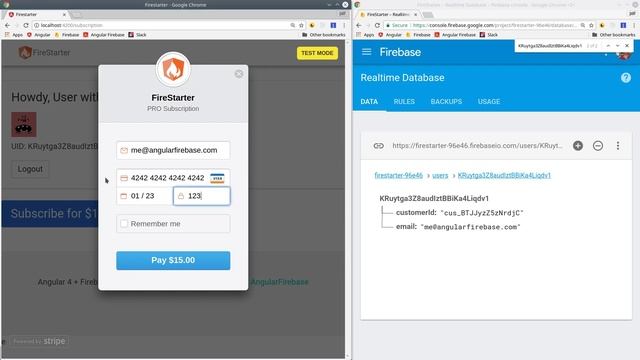Open Slack bookmark in right window

coord(489,35)
